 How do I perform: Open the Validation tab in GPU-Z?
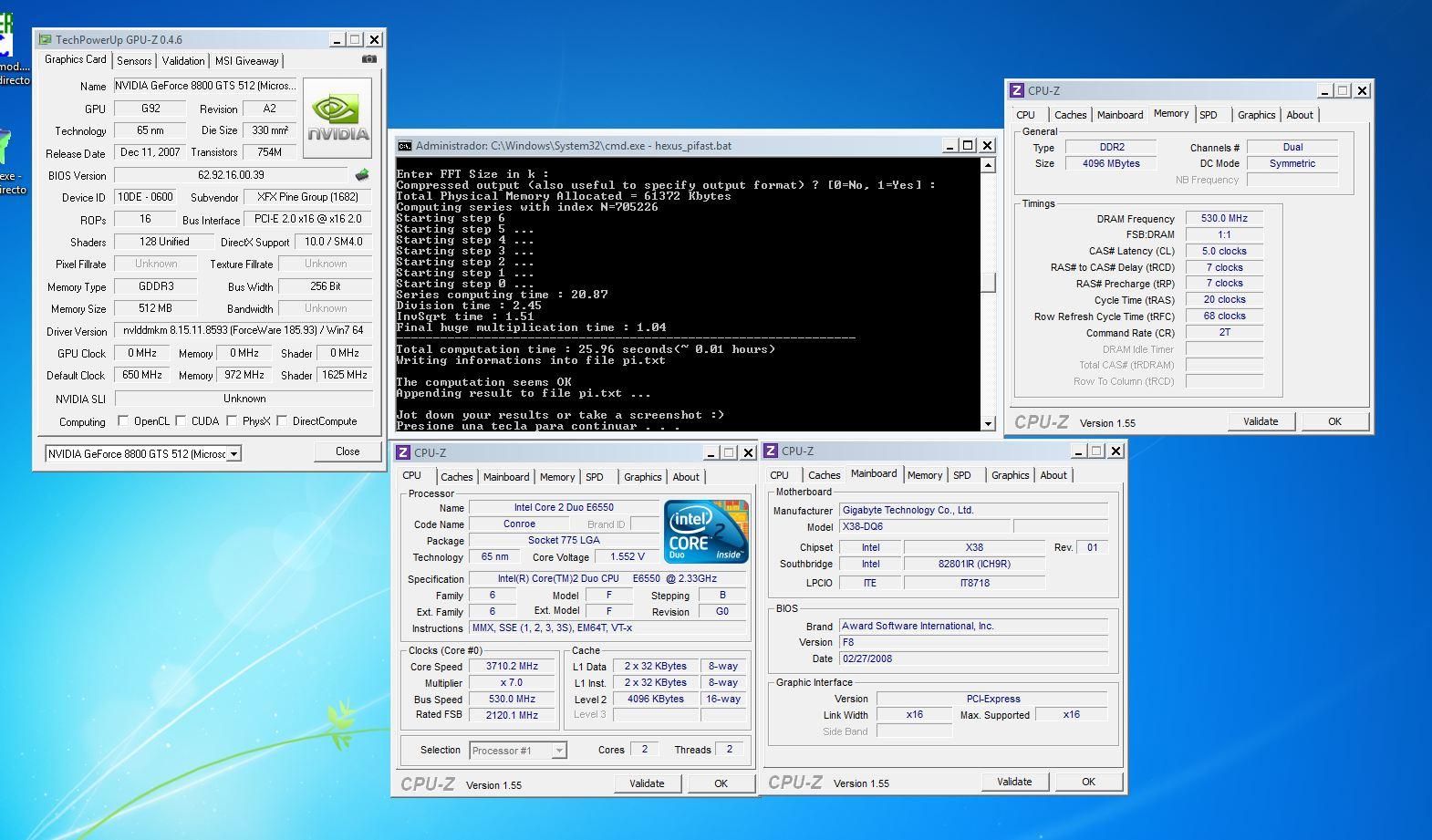click(183, 61)
